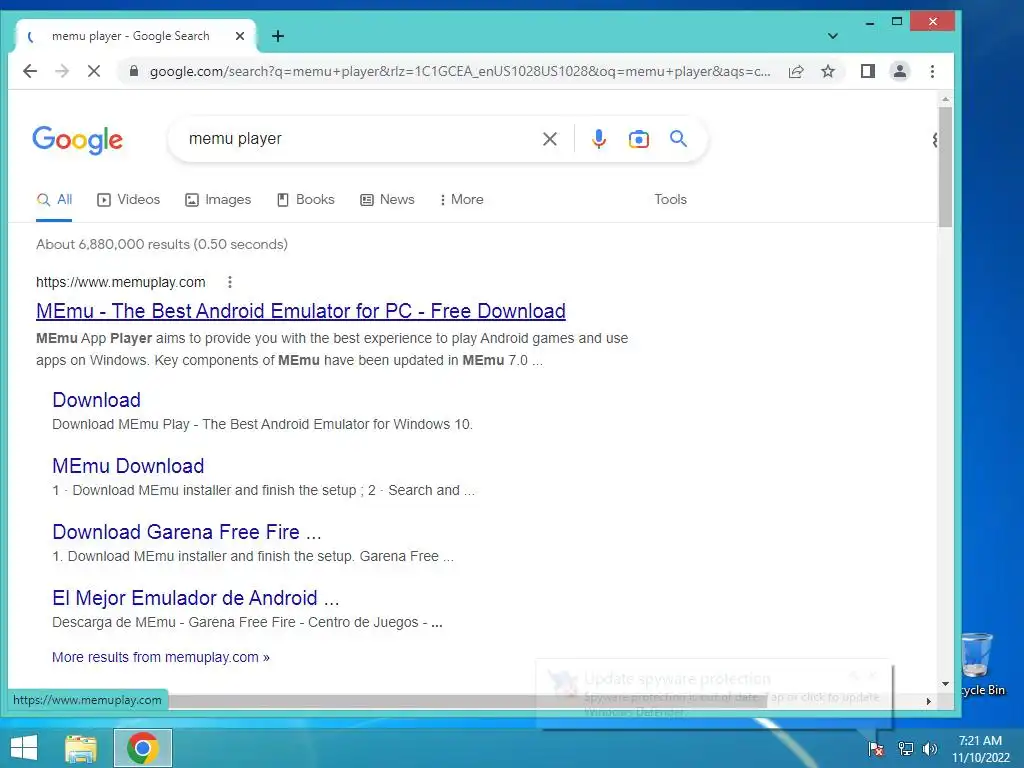This screenshot has width=1024, height=768.
Task: Open Chrome side panel
Action: click(x=868, y=71)
